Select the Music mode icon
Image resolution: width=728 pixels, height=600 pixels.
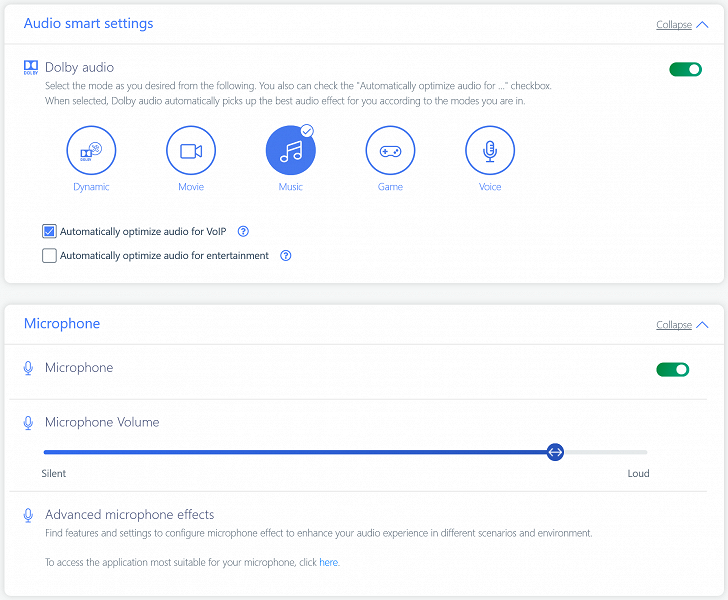tap(290, 151)
